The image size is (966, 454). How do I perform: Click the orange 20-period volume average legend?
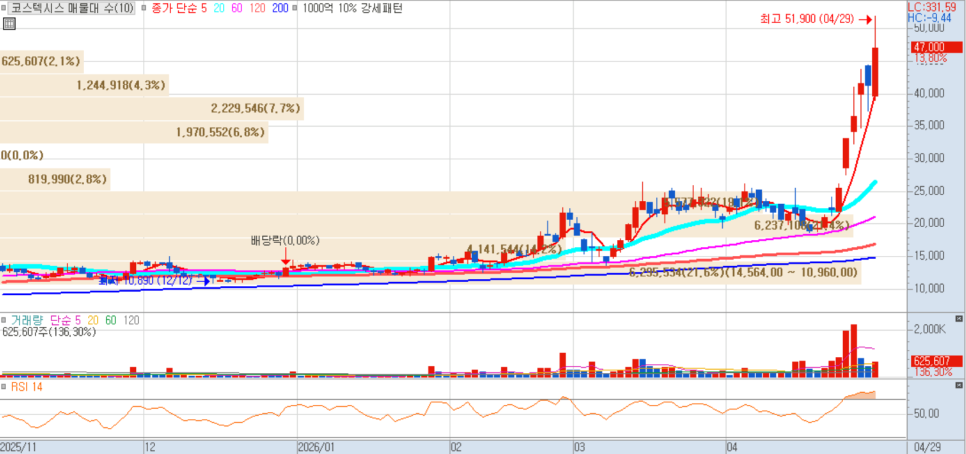click(x=93, y=320)
